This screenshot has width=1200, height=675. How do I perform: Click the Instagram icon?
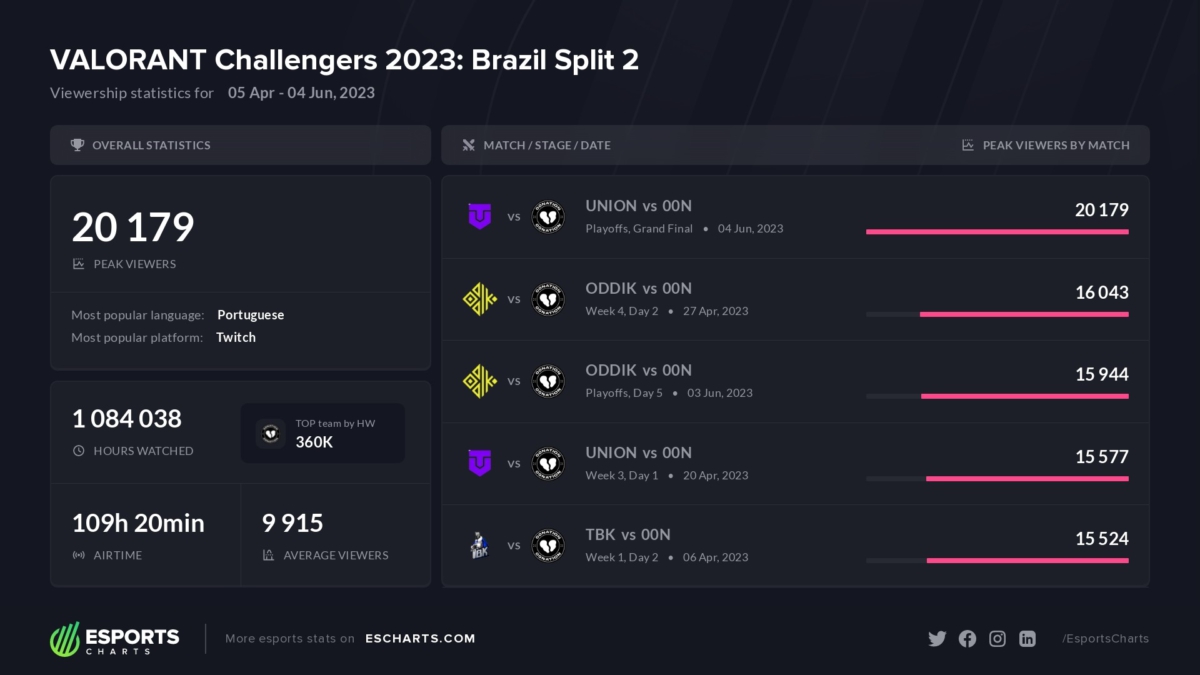[x=997, y=639]
